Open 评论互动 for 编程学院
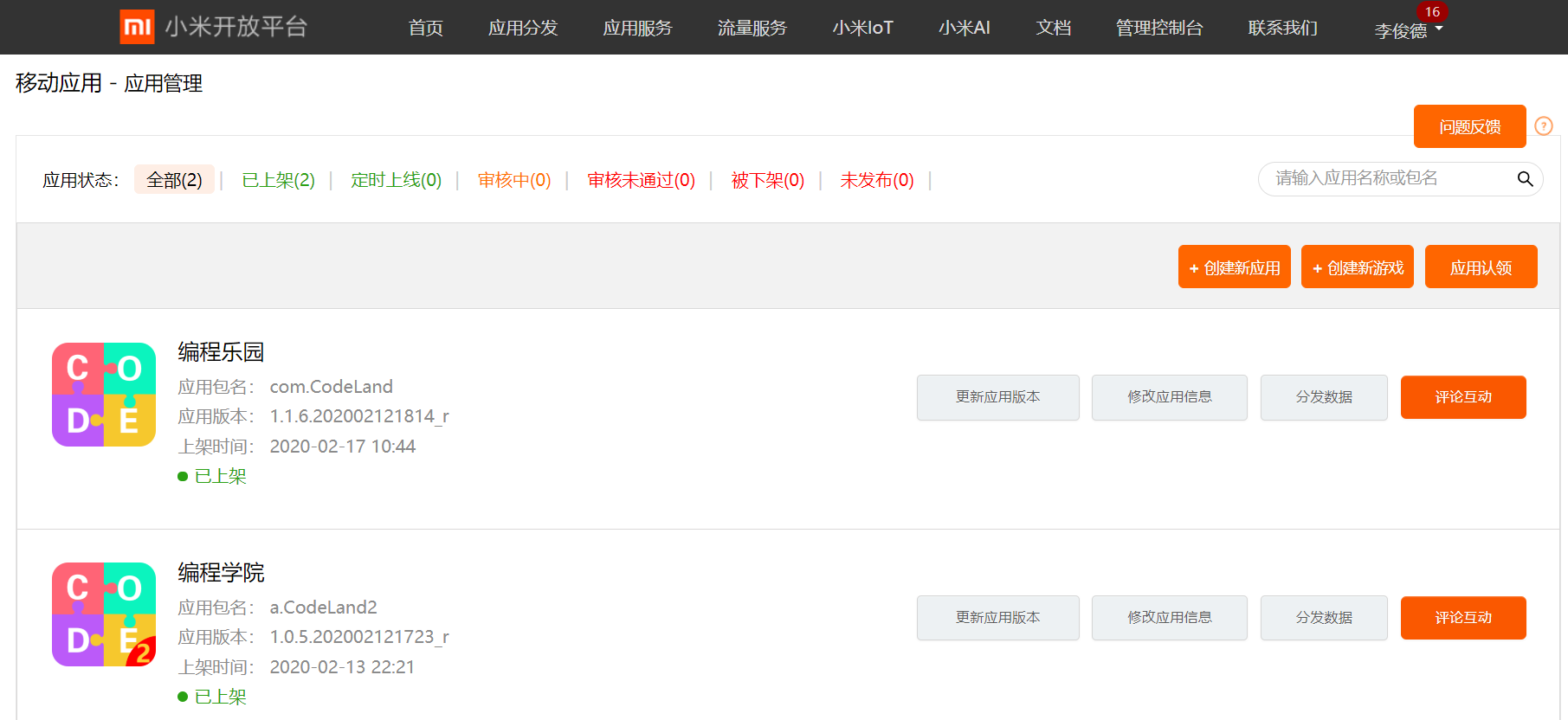Screen dimensions: 1568x720 [x=1463, y=618]
